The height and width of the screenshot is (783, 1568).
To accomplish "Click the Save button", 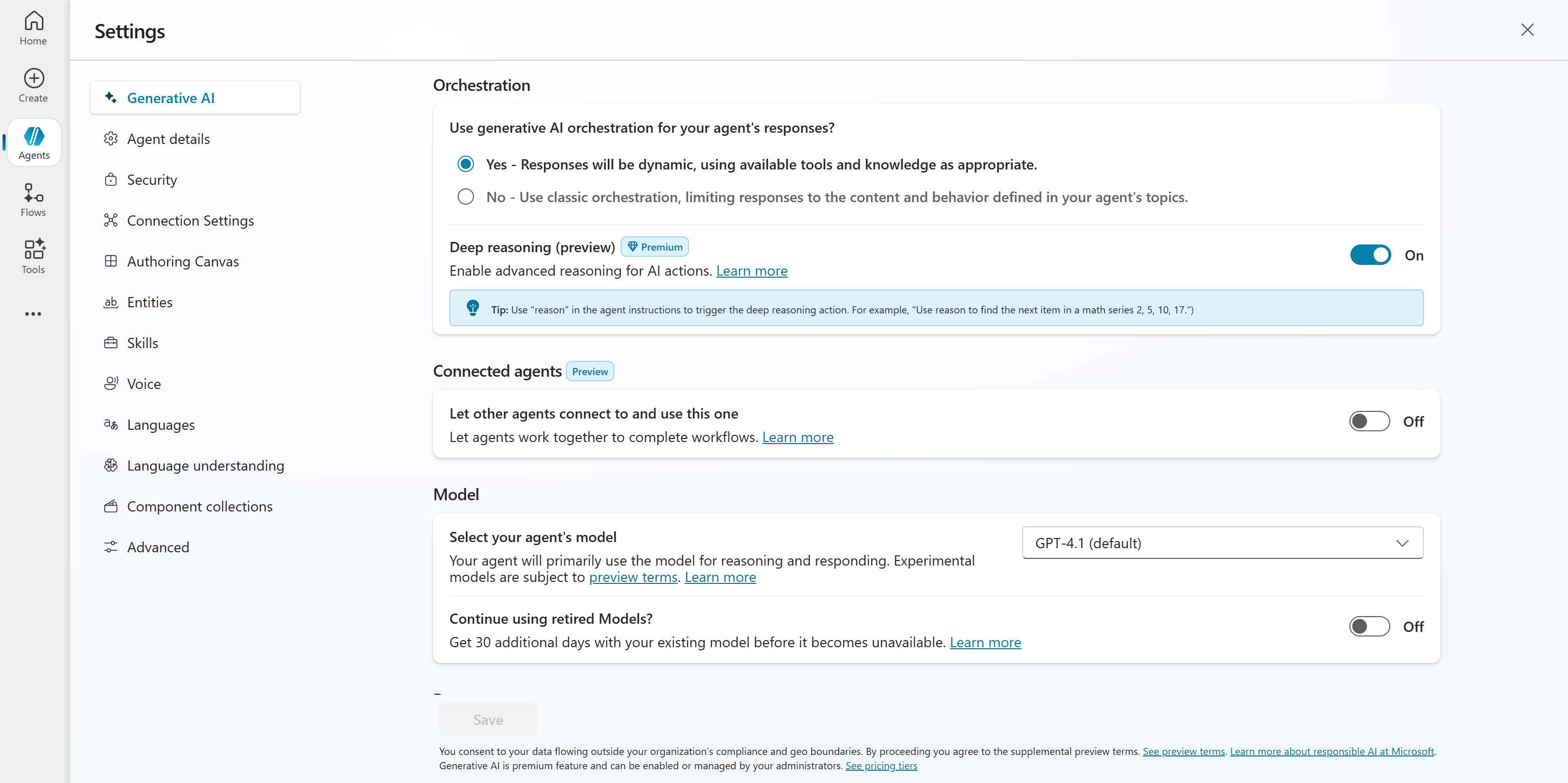I will coord(488,720).
